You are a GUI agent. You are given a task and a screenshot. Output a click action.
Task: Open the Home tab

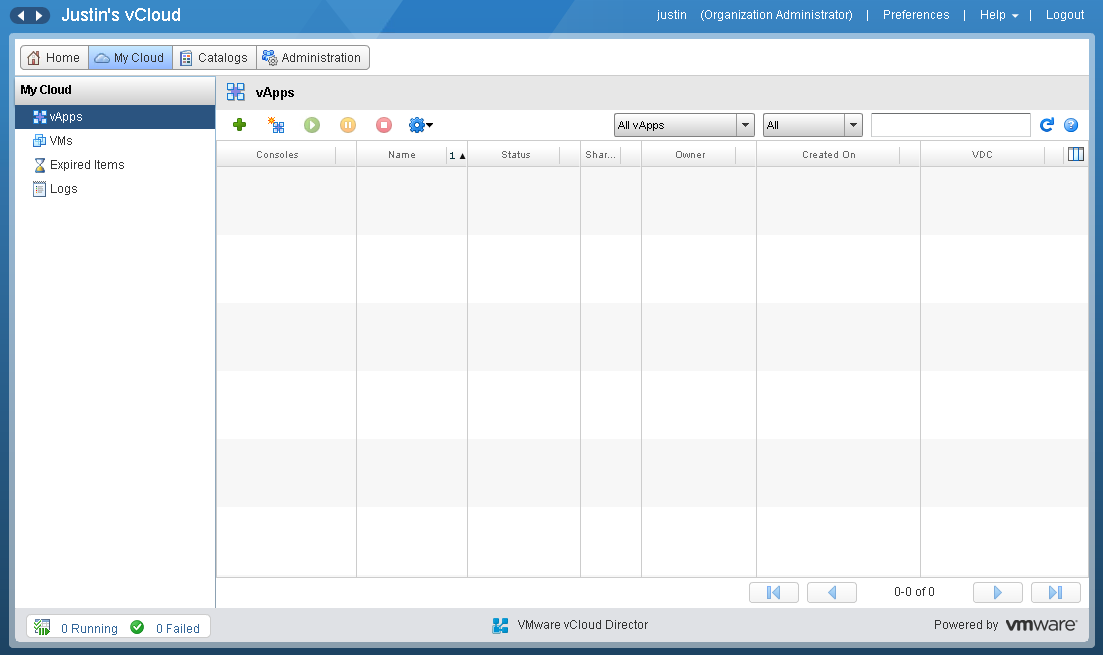tap(54, 58)
